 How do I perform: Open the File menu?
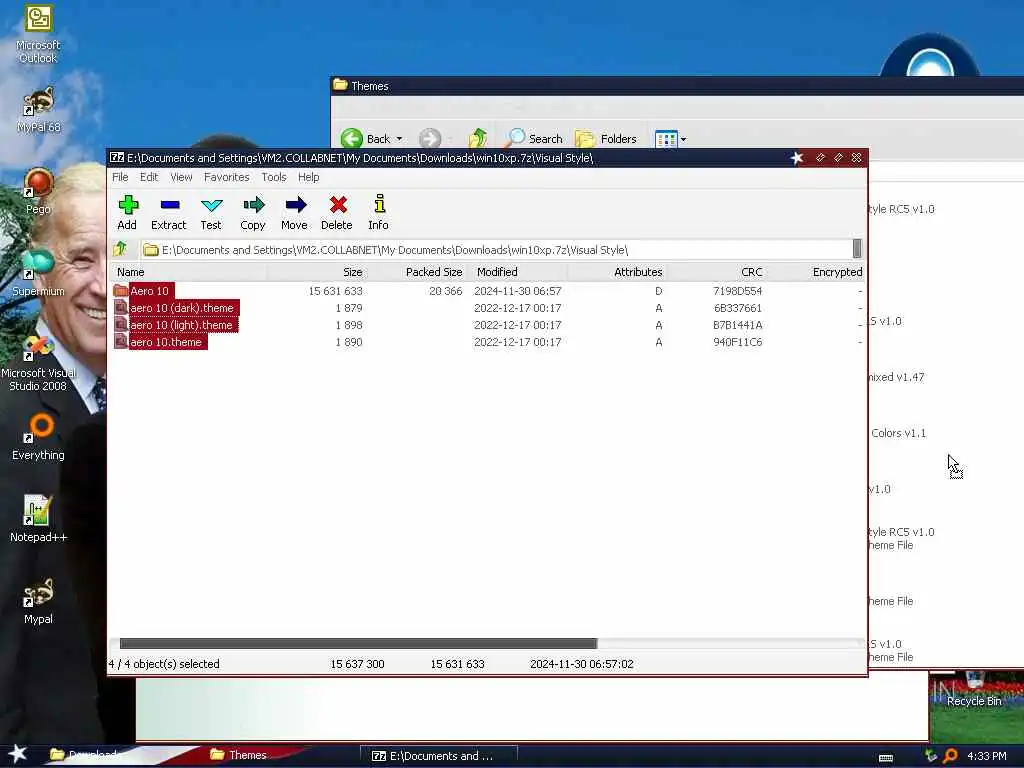click(x=120, y=177)
